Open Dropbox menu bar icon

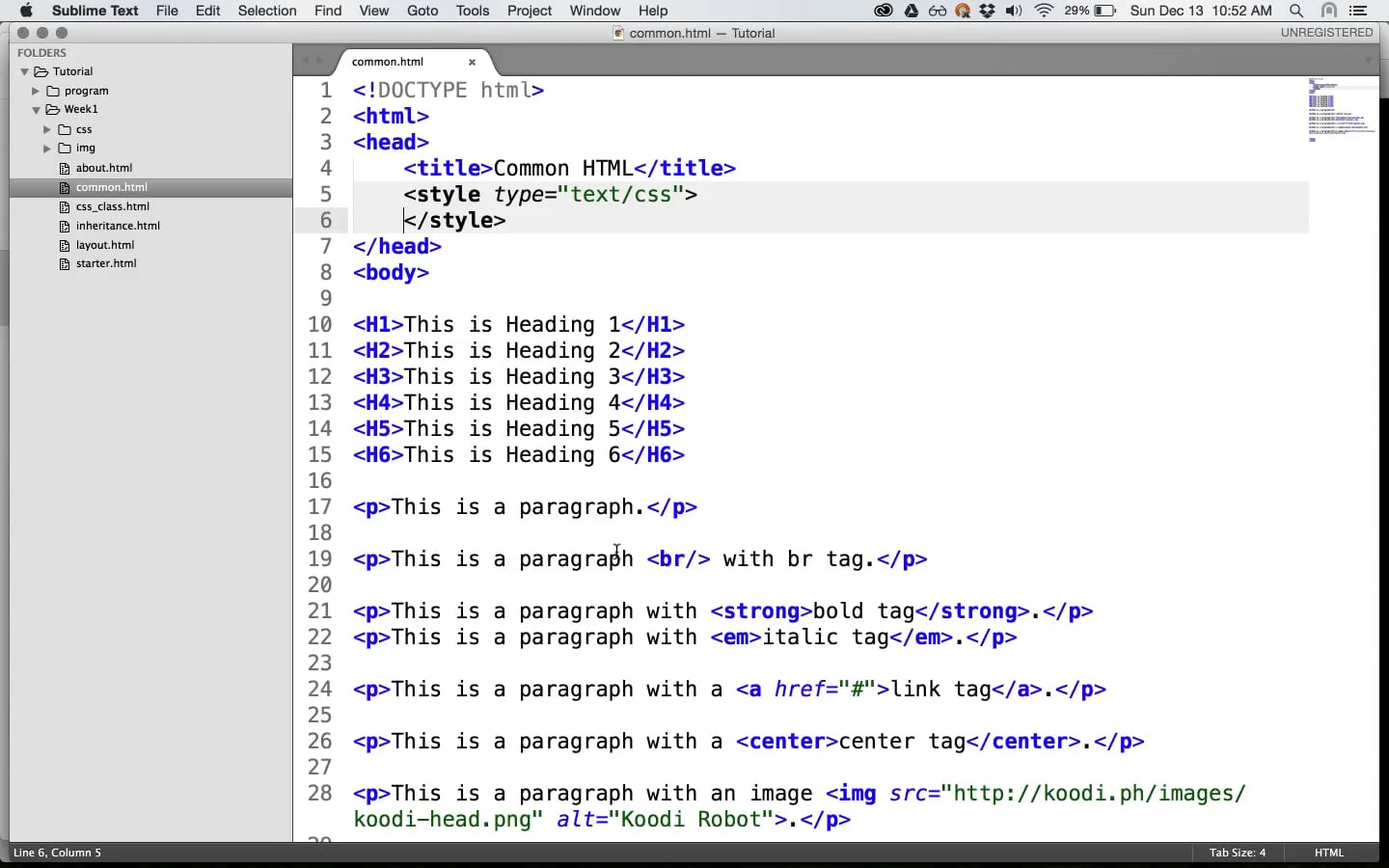[x=988, y=11]
